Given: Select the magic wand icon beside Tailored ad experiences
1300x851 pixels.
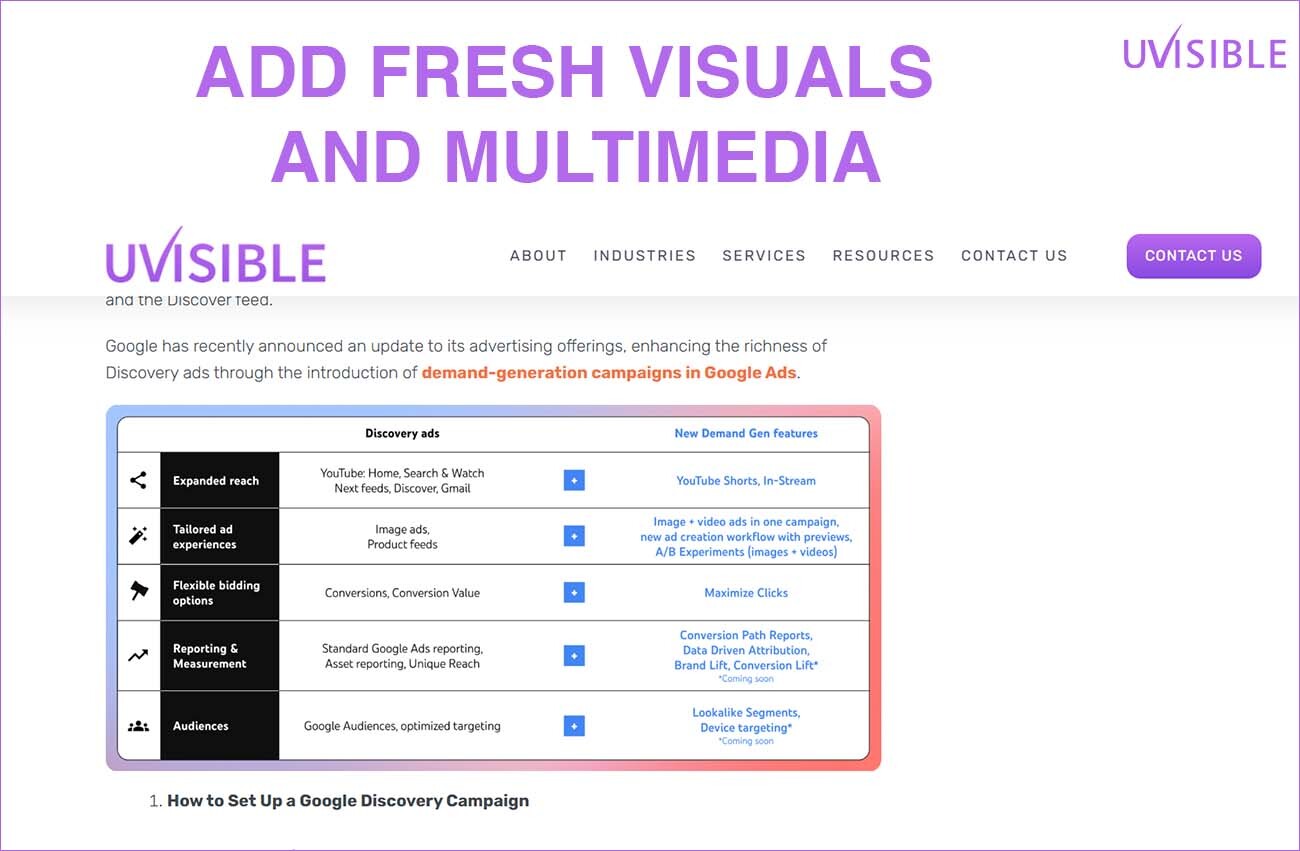Looking at the screenshot, I should pyautogui.click(x=138, y=536).
